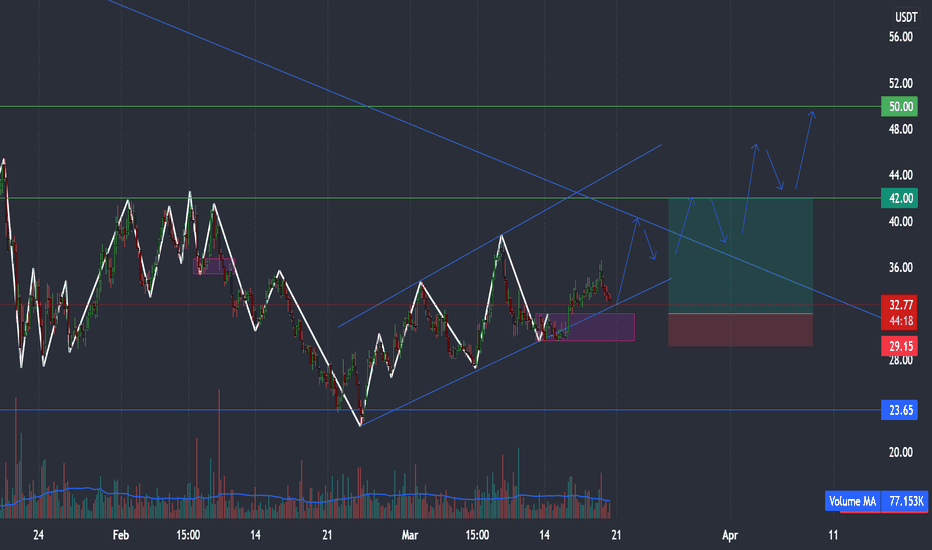
Task: Click the 36.00 price axis value
Action: coord(900,268)
